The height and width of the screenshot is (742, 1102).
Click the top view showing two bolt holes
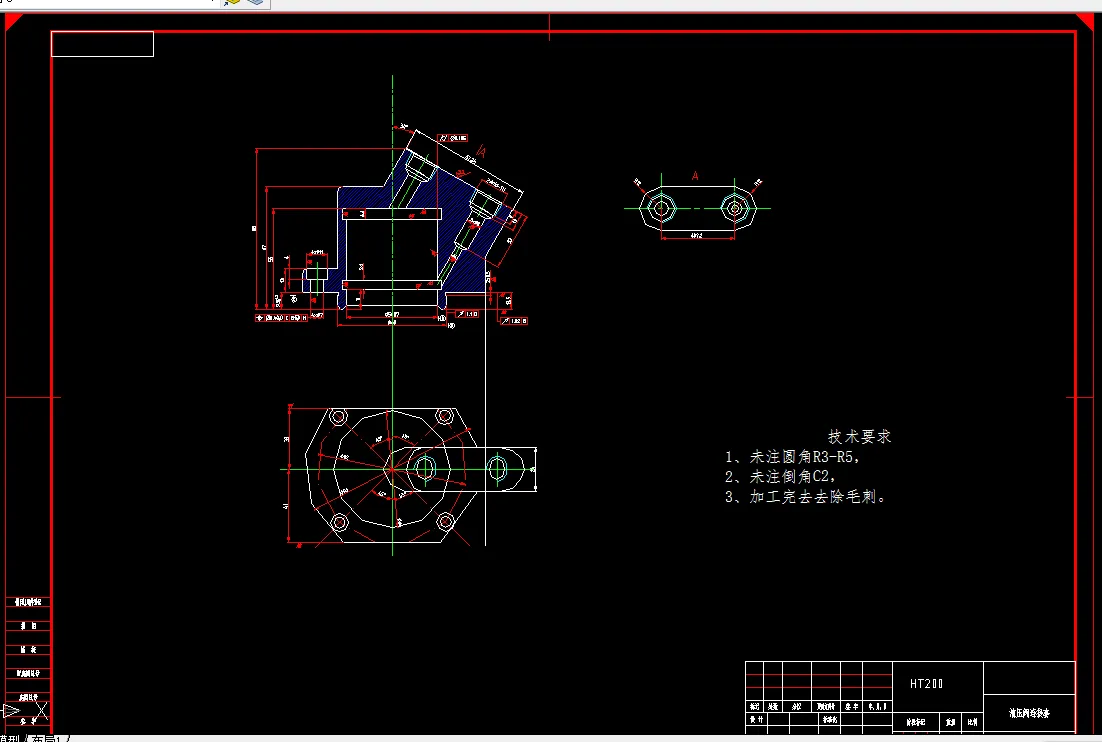click(x=697, y=208)
